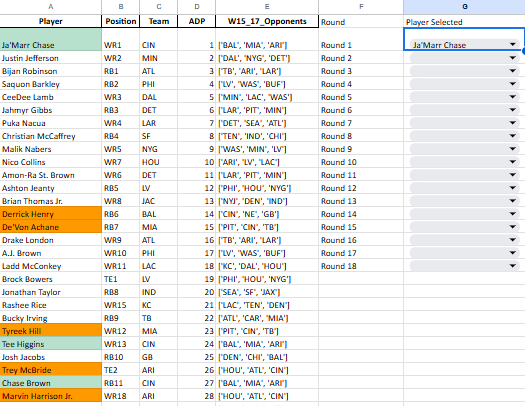
Task: Open the Round 18 player dropdown
Action: point(512,266)
